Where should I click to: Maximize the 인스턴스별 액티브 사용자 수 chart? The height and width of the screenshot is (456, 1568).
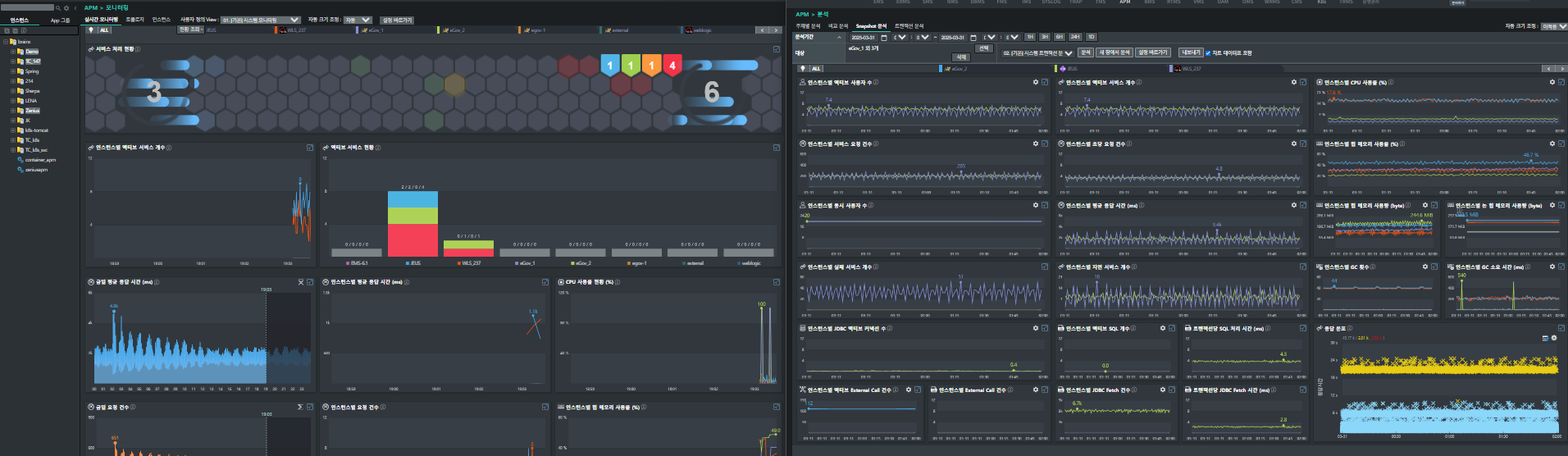(x=1045, y=82)
